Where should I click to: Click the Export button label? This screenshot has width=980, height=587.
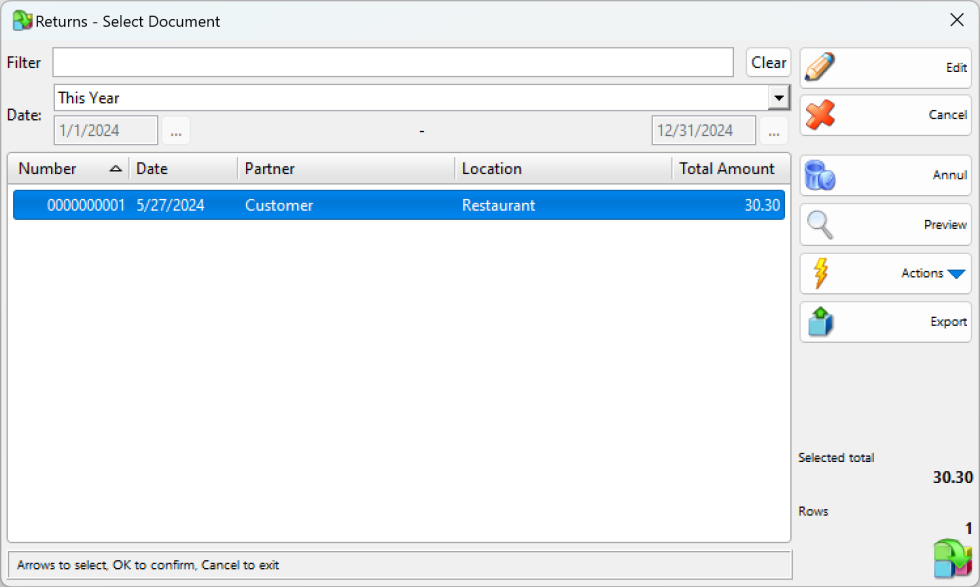click(x=948, y=322)
